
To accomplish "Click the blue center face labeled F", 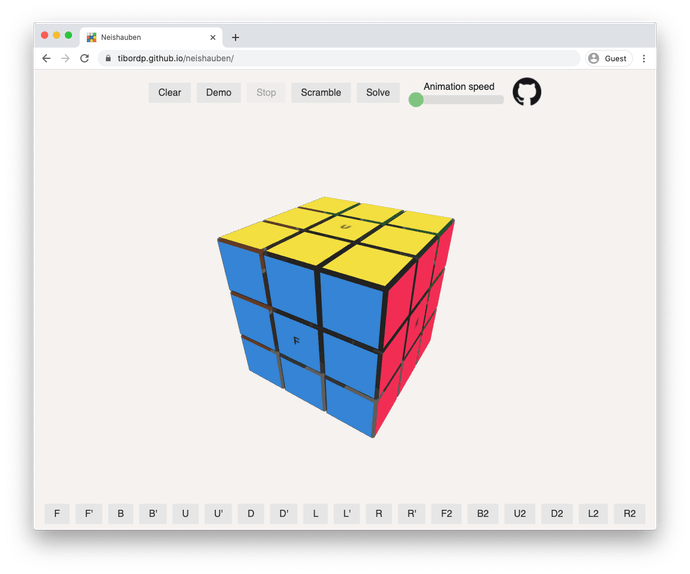I will pyautogui.click(x=298, y=341).
